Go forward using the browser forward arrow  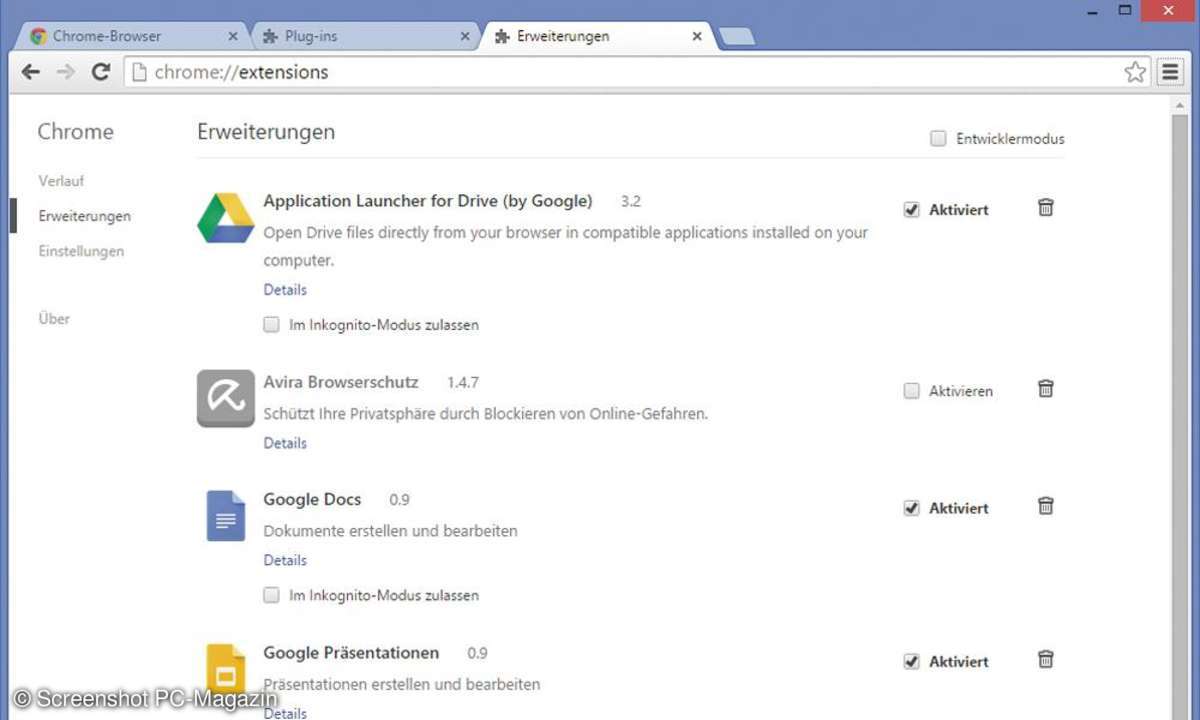tap(66, 72)
